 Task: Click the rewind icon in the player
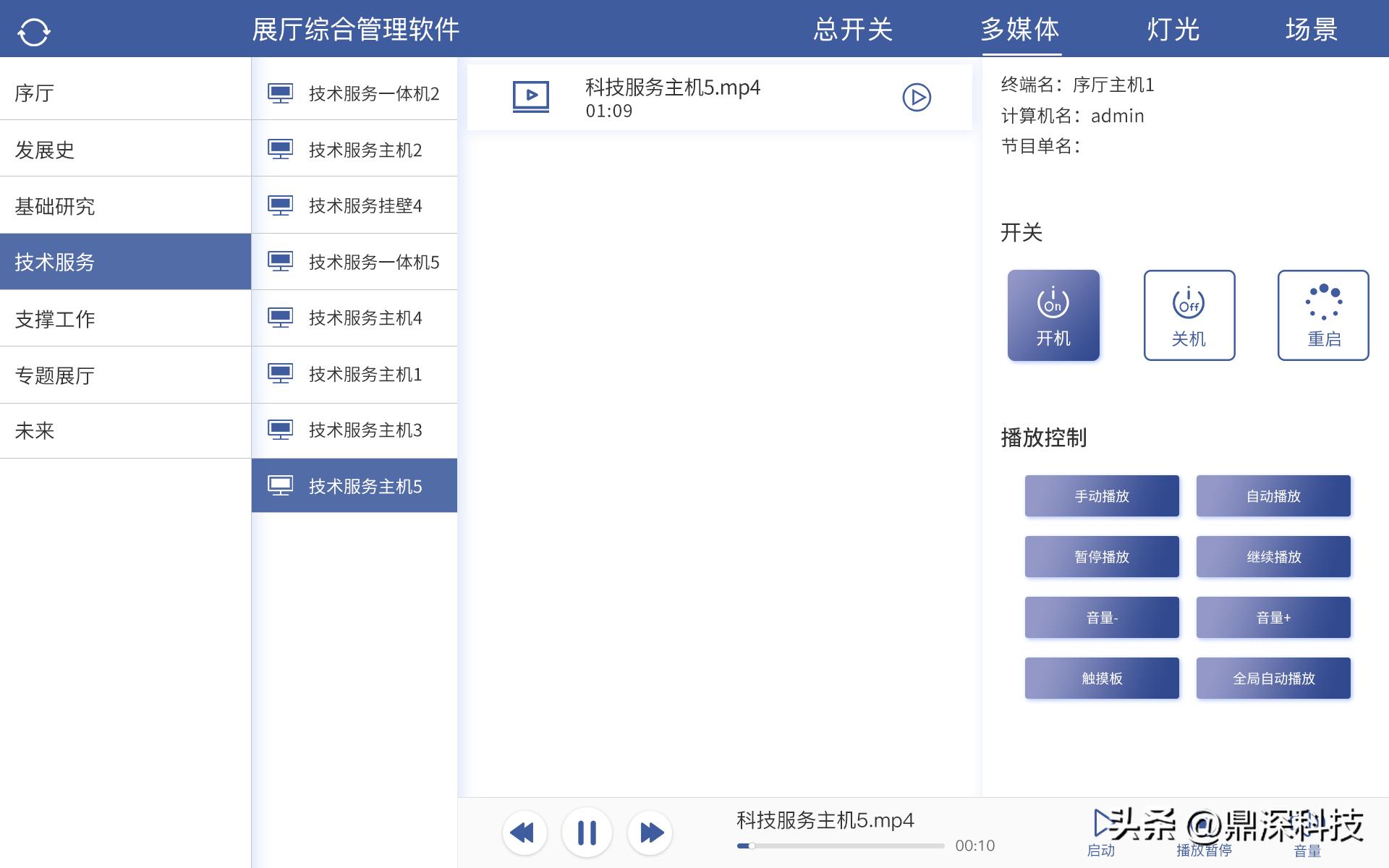[x=524, y=833]
